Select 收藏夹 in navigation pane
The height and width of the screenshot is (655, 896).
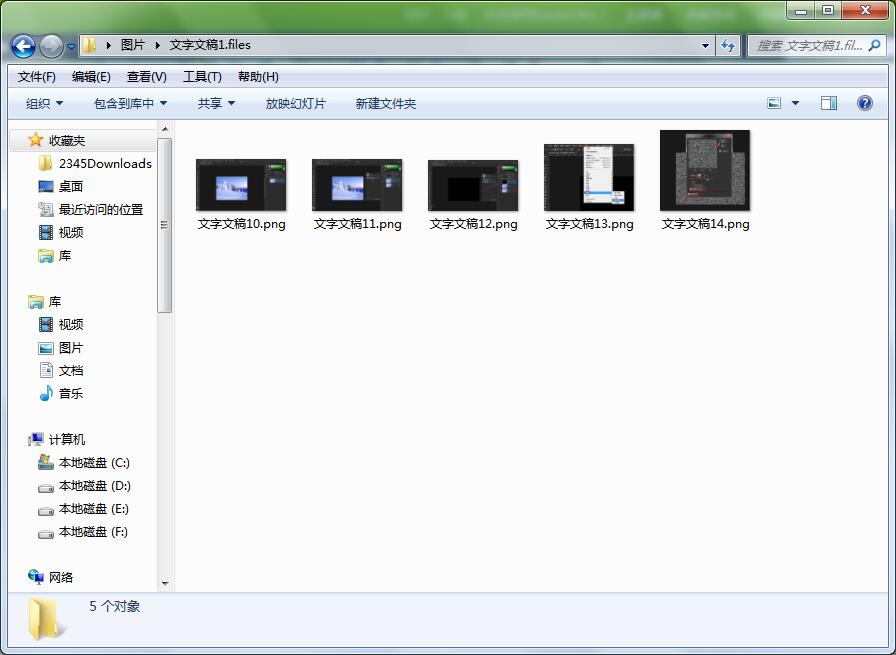coord(67,141)
